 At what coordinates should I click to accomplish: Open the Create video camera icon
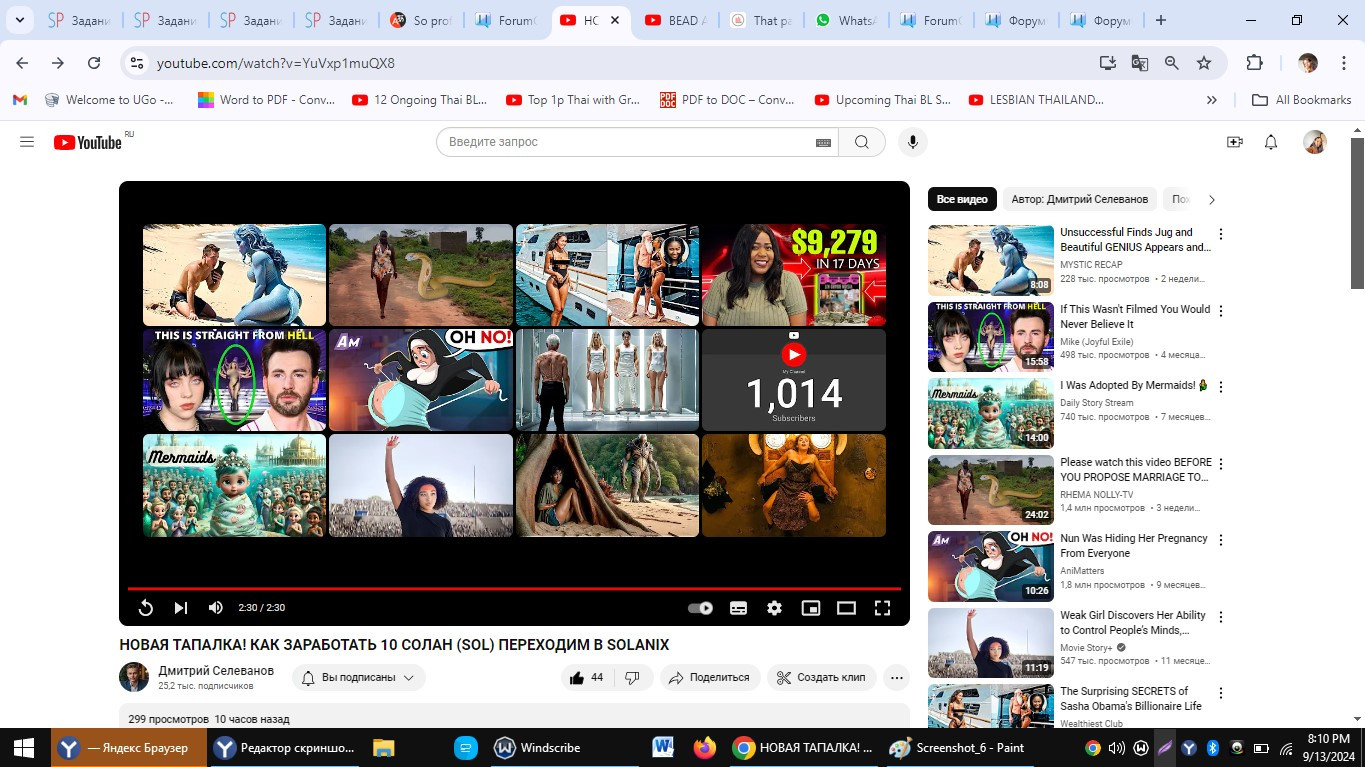(1234, 142)
